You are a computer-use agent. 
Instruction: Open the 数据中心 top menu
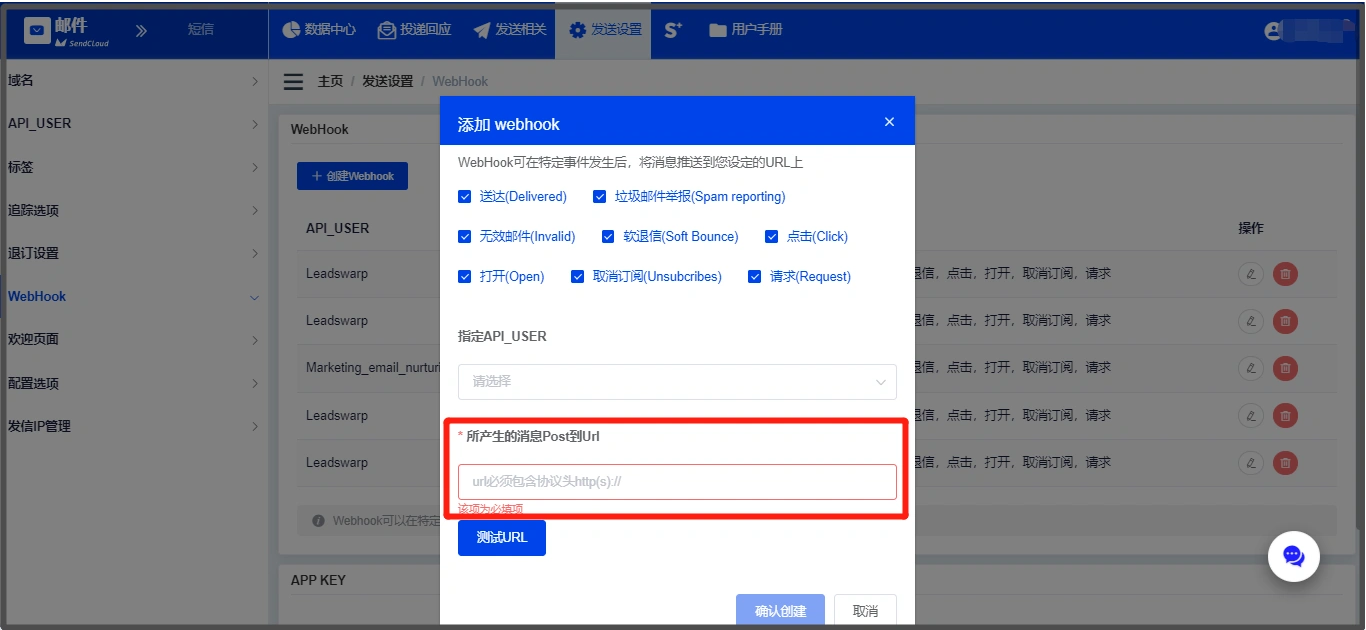pyautogui.click(x=319, y=30)
